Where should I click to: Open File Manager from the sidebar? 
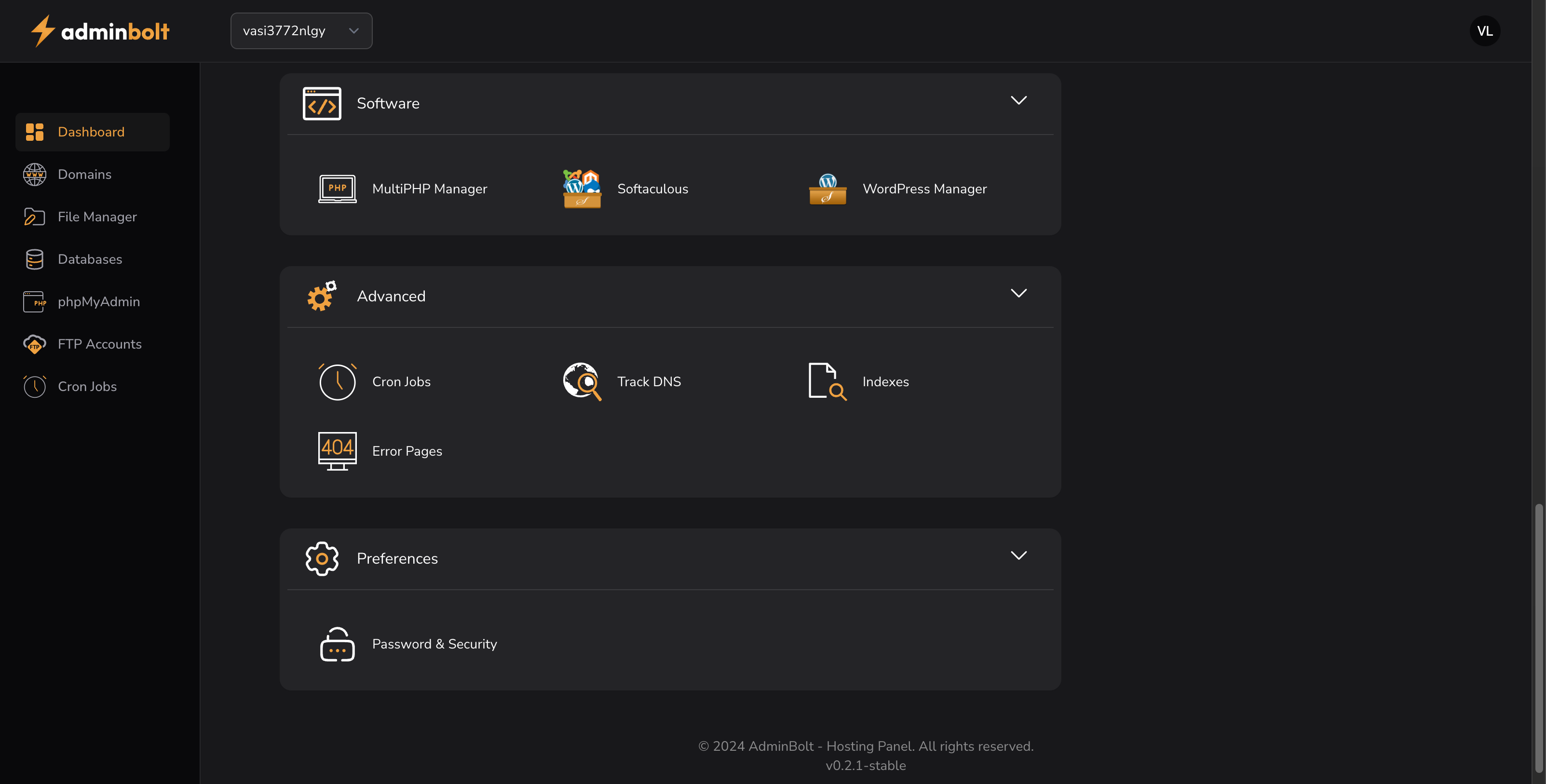tap(96, 216)
